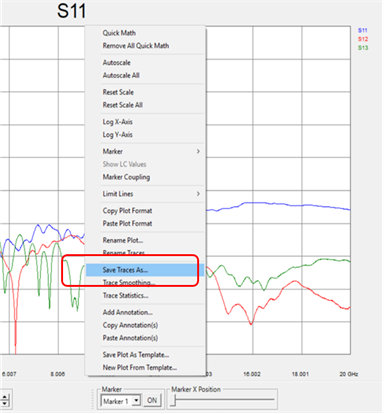This screenshot has height=414, width=384.
Task: Click the 20 GHz axis label
Action: (348, 374)
